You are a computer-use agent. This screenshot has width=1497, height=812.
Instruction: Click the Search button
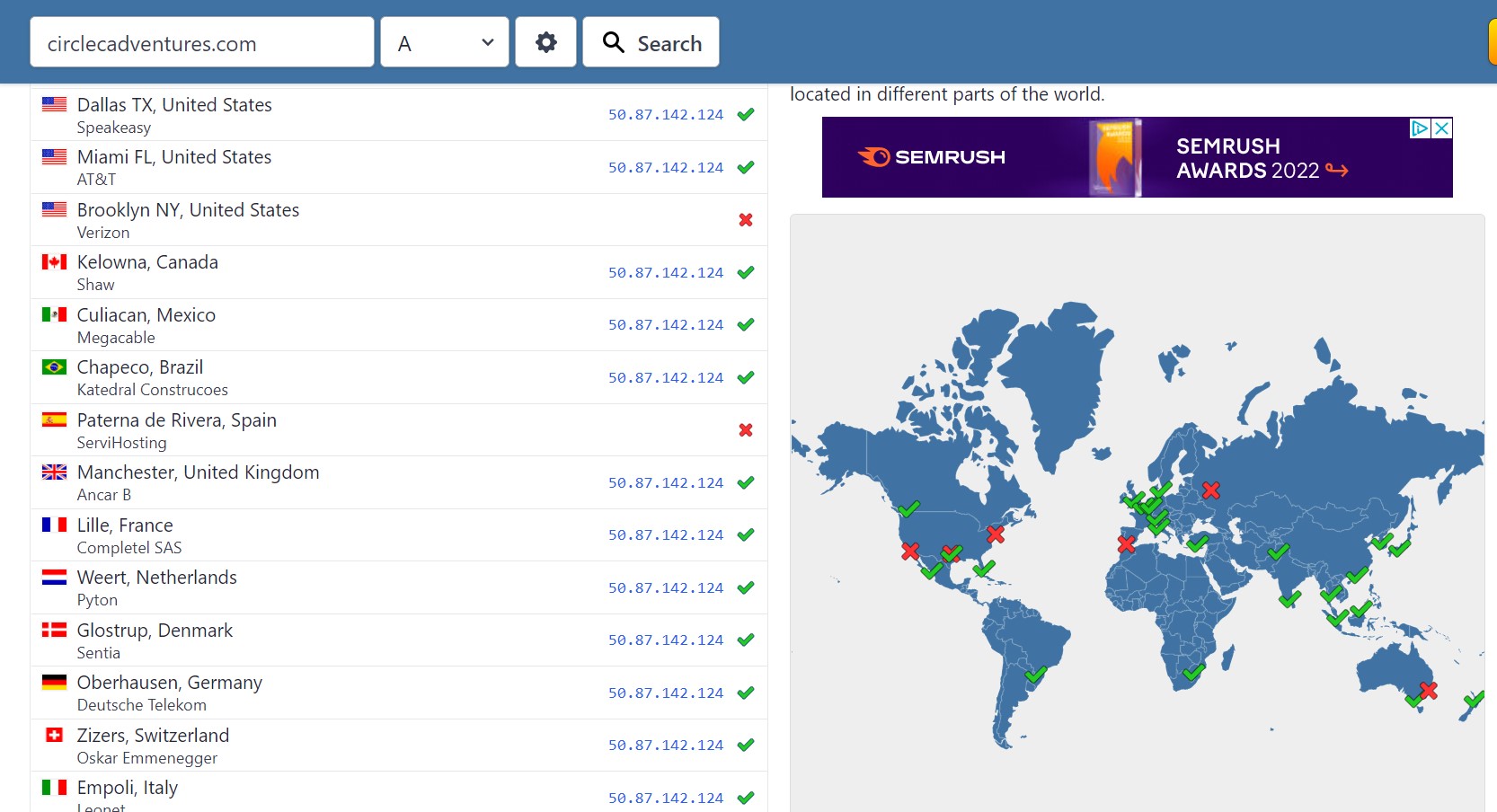(x=651, y=42)
